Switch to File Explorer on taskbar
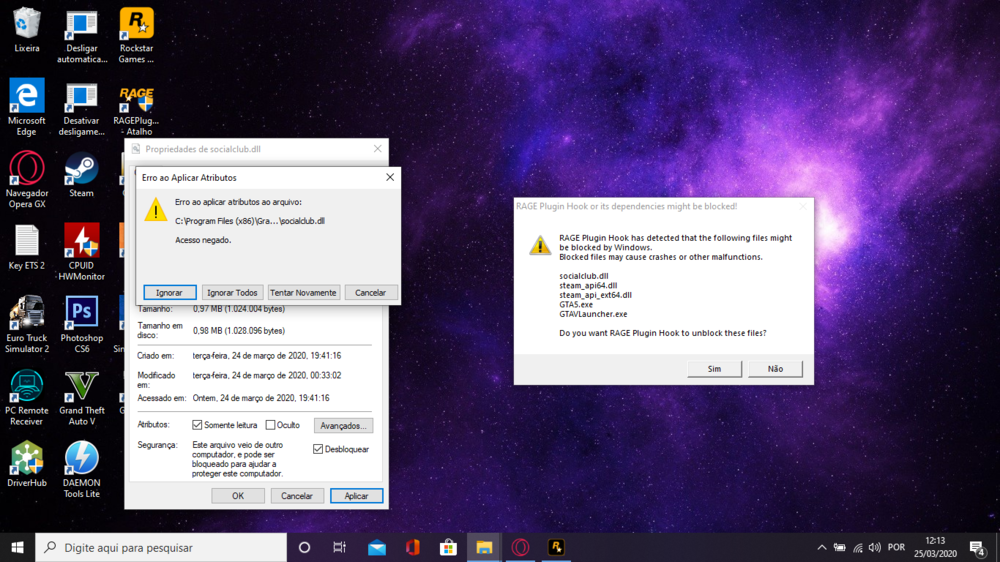Viewport: 1000px width, 562px height. point(484,547)
